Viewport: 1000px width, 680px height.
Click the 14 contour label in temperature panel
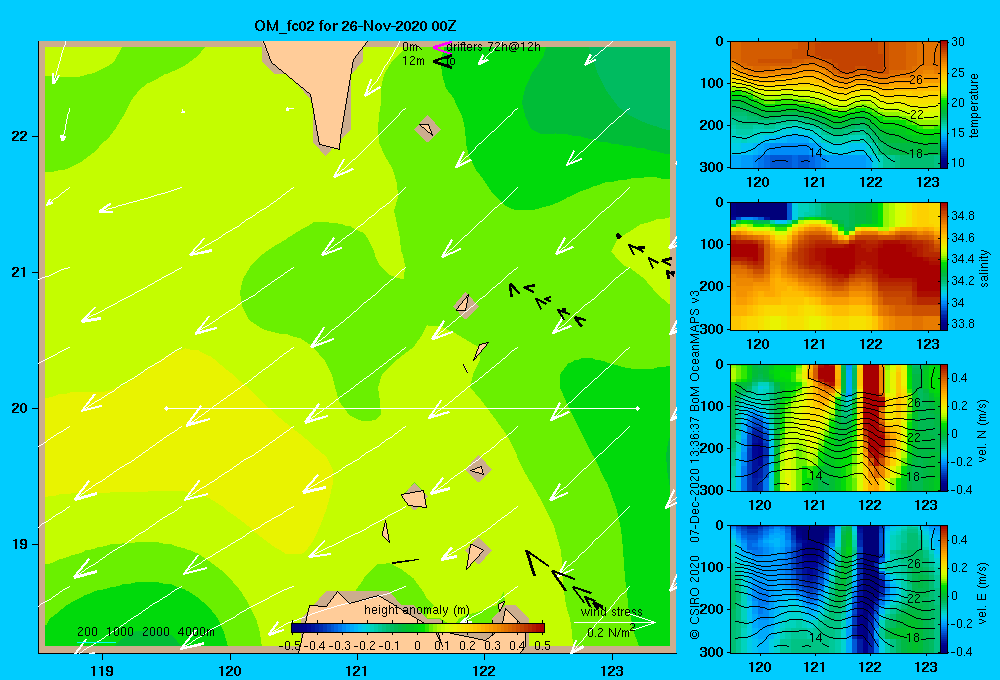pos(815,152)
